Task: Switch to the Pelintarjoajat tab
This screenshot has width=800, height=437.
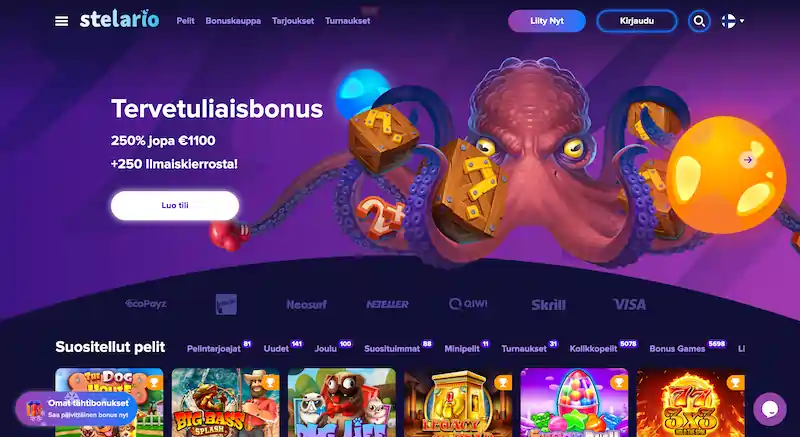Action: tap(213, 349)
